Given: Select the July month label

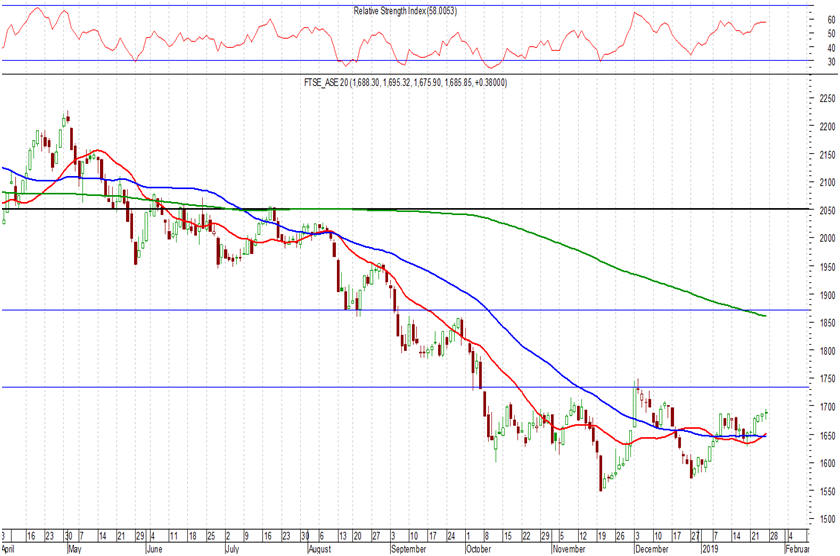Looking at the screenshot, I should 232,549.
